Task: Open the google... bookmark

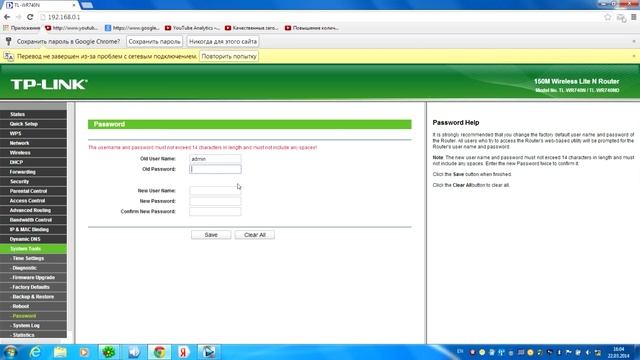Action: pyautogui.click(x=132, y=28)
